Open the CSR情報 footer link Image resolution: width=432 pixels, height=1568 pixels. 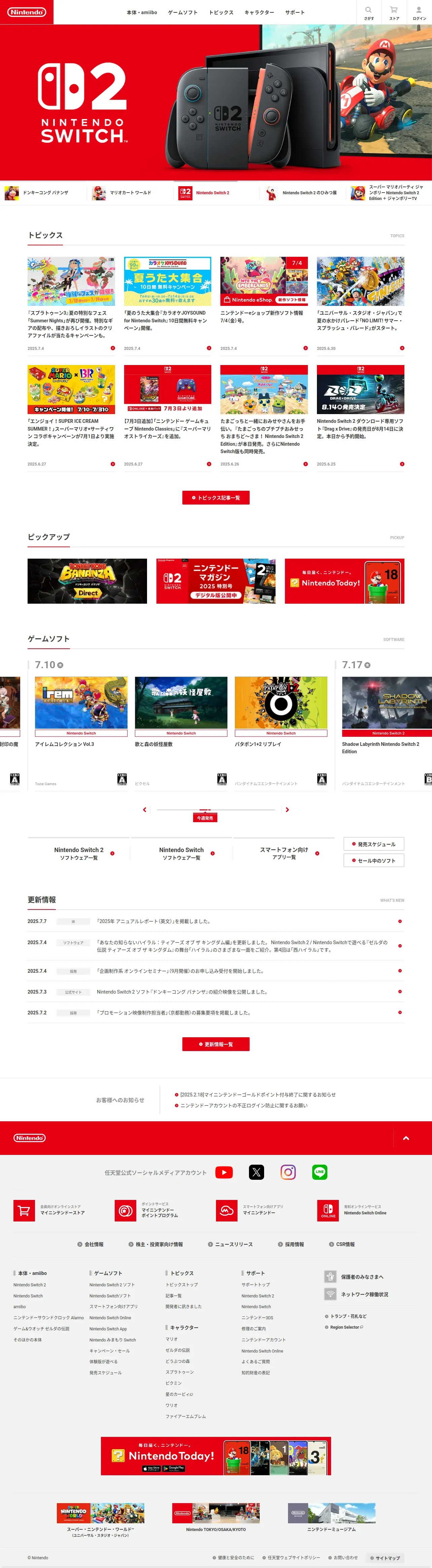coord(342,1244)
